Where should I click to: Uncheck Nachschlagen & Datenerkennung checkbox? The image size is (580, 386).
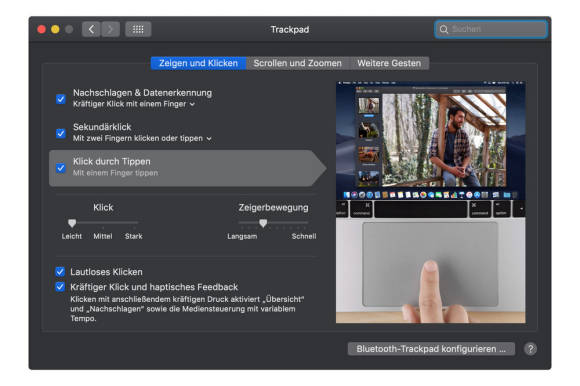point(61,99)
